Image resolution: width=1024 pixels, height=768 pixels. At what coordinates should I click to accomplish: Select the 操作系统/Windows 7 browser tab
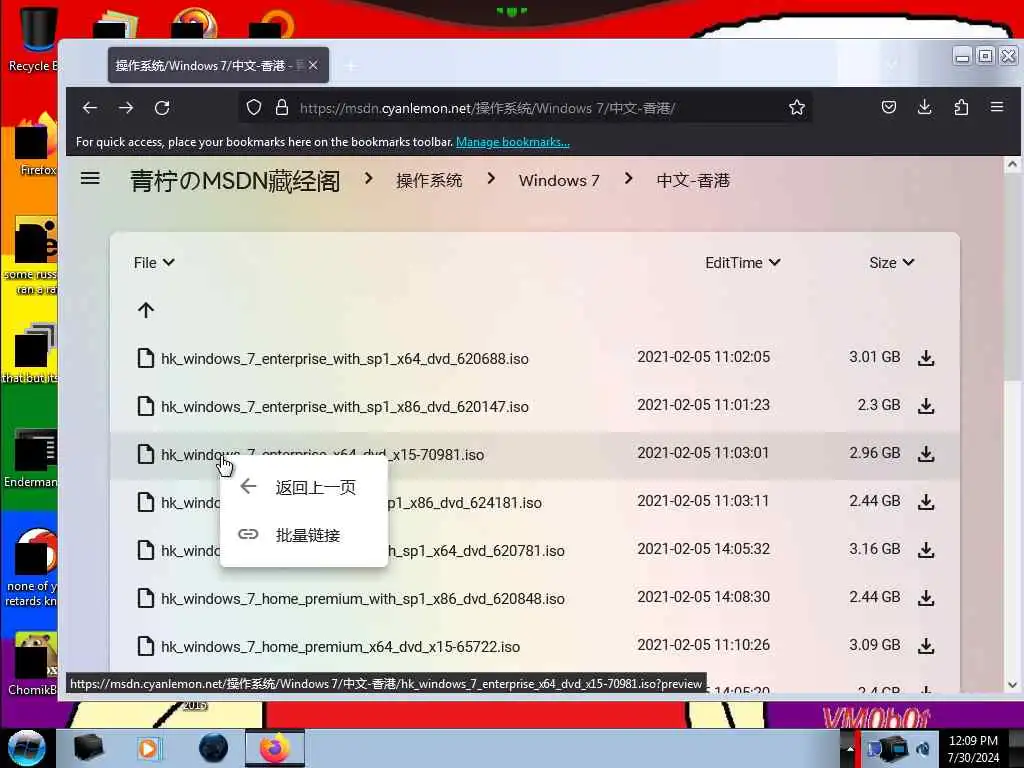point(218,65)
